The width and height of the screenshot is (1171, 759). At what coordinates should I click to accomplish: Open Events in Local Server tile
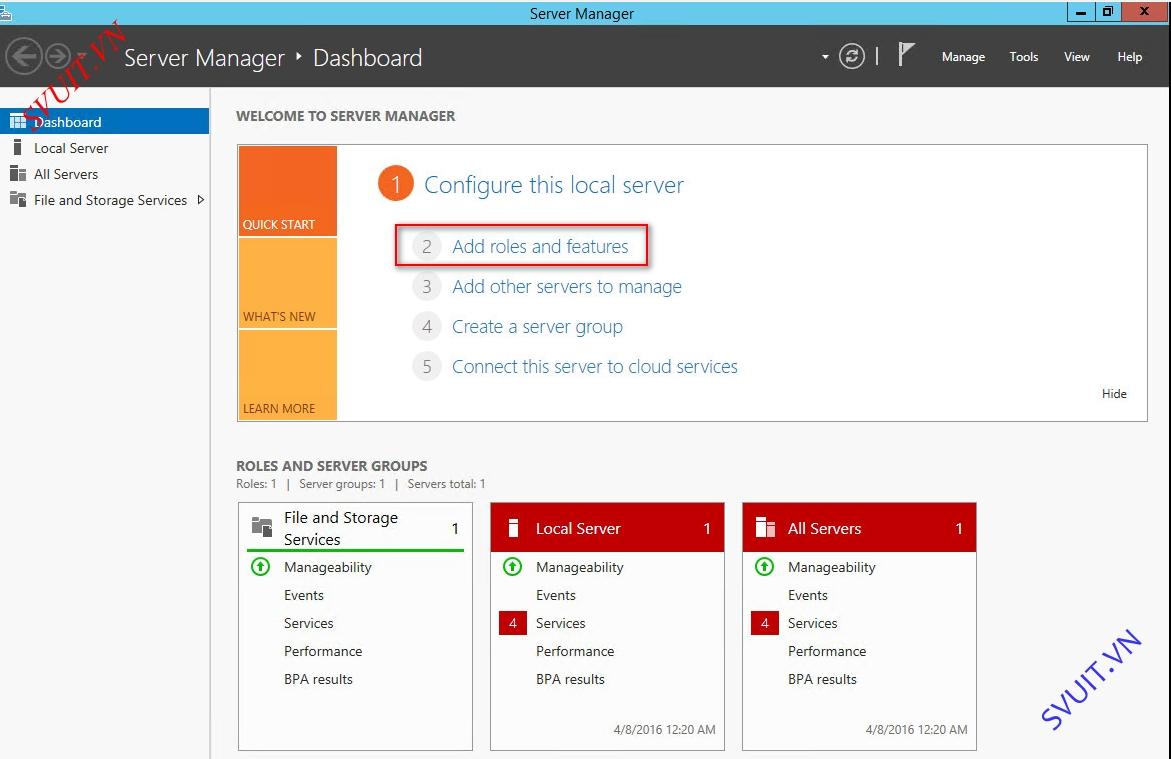point(556,595)
